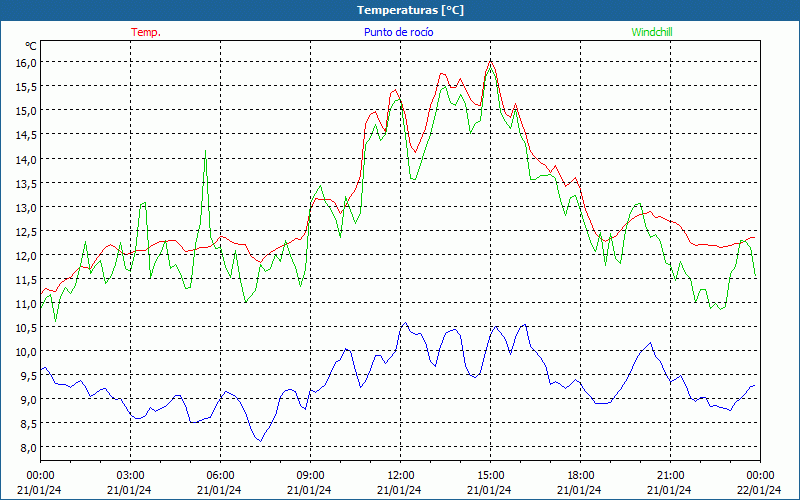Click the 03:00 time axis label

pyautogui.click(x=130, y=476)
